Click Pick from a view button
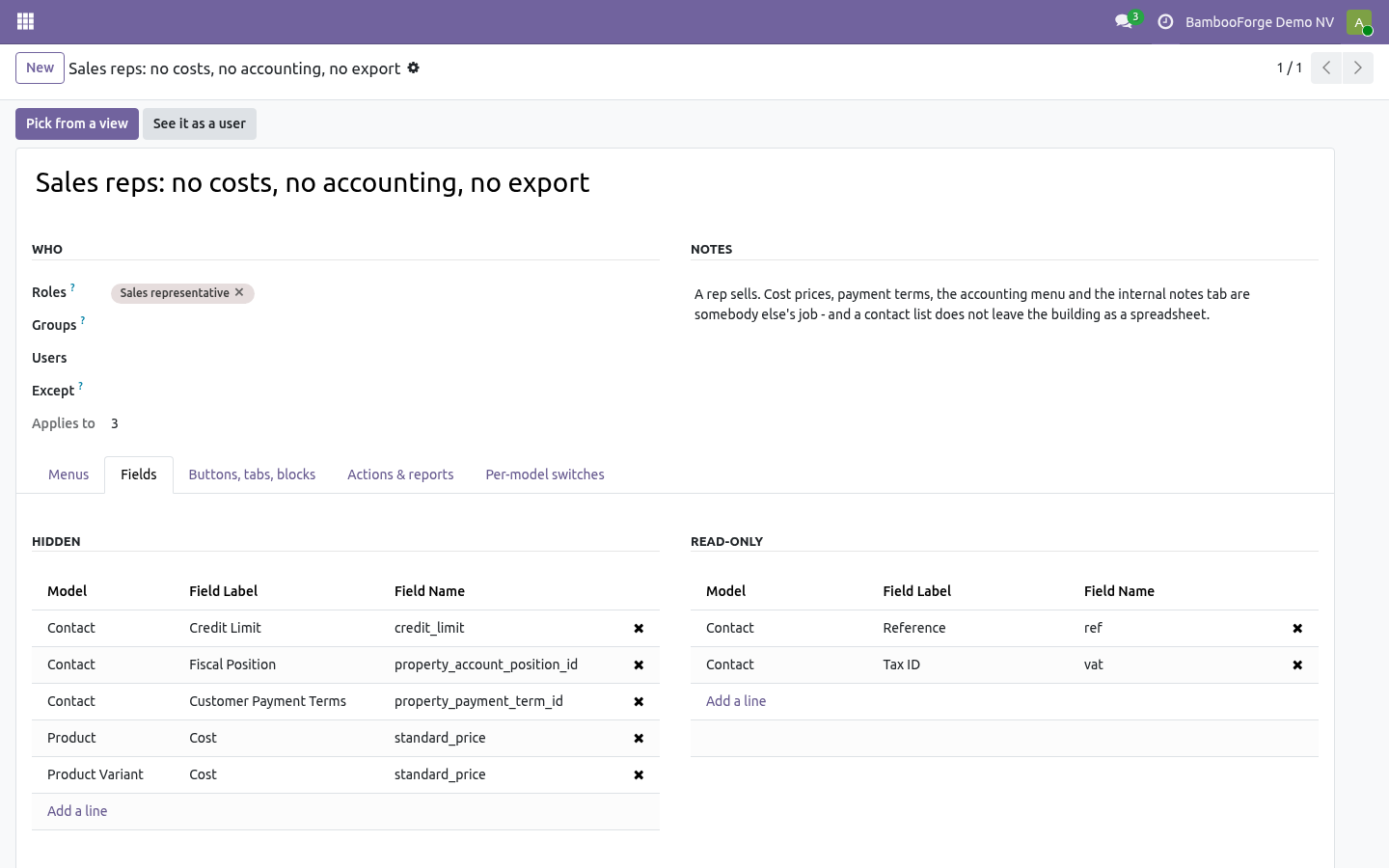Image resolution: width=1389 pixels, height=868 pixels. click(x=77, y=123)
